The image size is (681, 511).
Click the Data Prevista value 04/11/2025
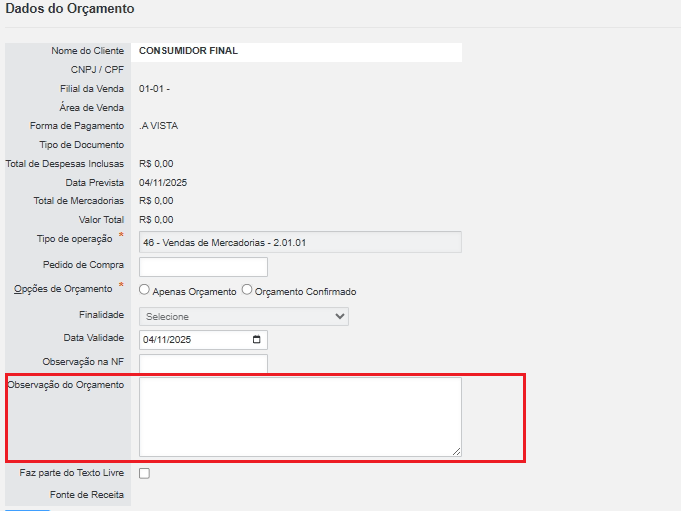163,183
